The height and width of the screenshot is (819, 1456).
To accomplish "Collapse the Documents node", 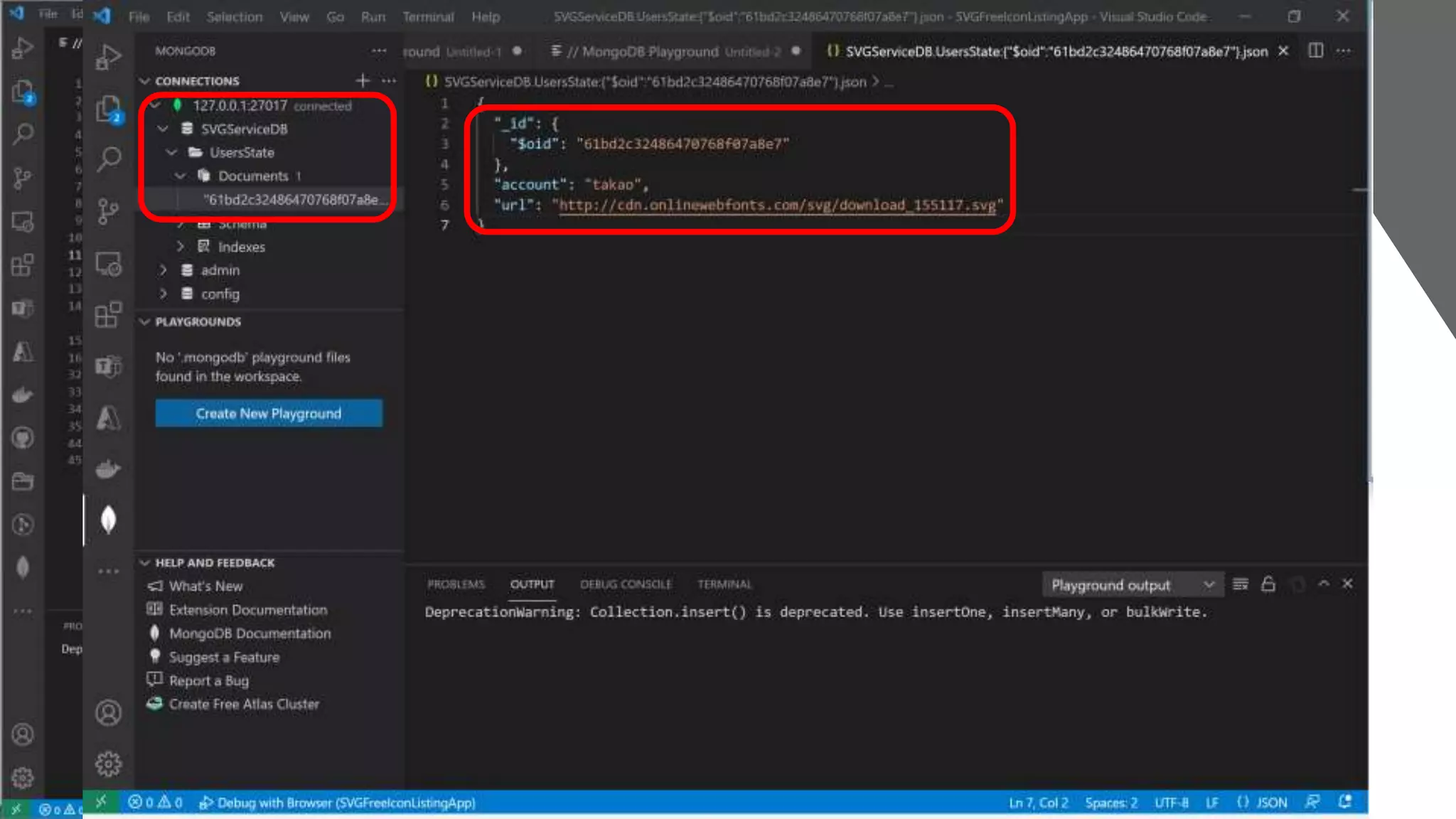I will pos(181,176).
